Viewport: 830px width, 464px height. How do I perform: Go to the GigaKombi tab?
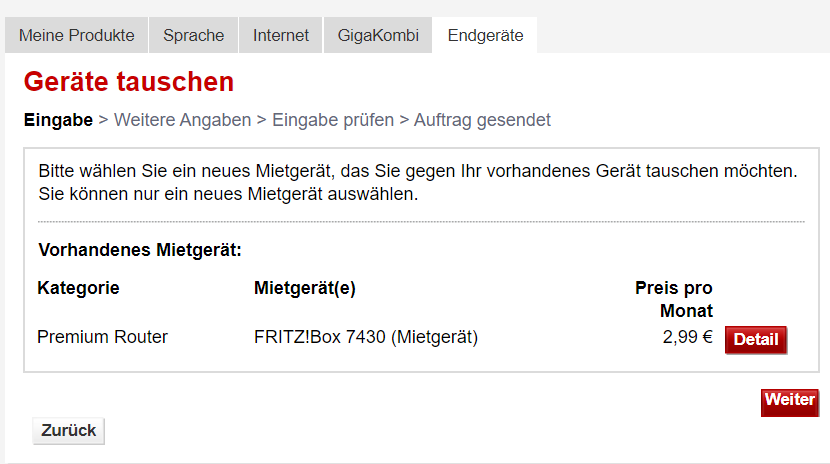pyautogui.click(x=377, y=36)
